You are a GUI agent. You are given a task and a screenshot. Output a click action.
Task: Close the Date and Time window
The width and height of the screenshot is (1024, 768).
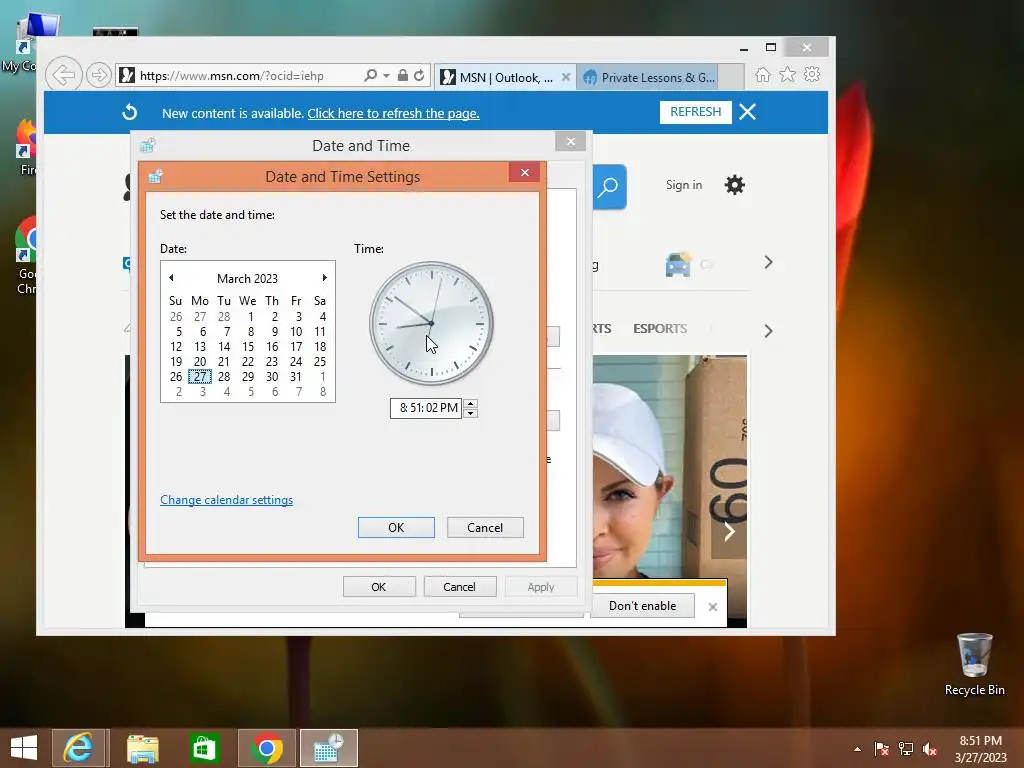click(x=571, y=141)
